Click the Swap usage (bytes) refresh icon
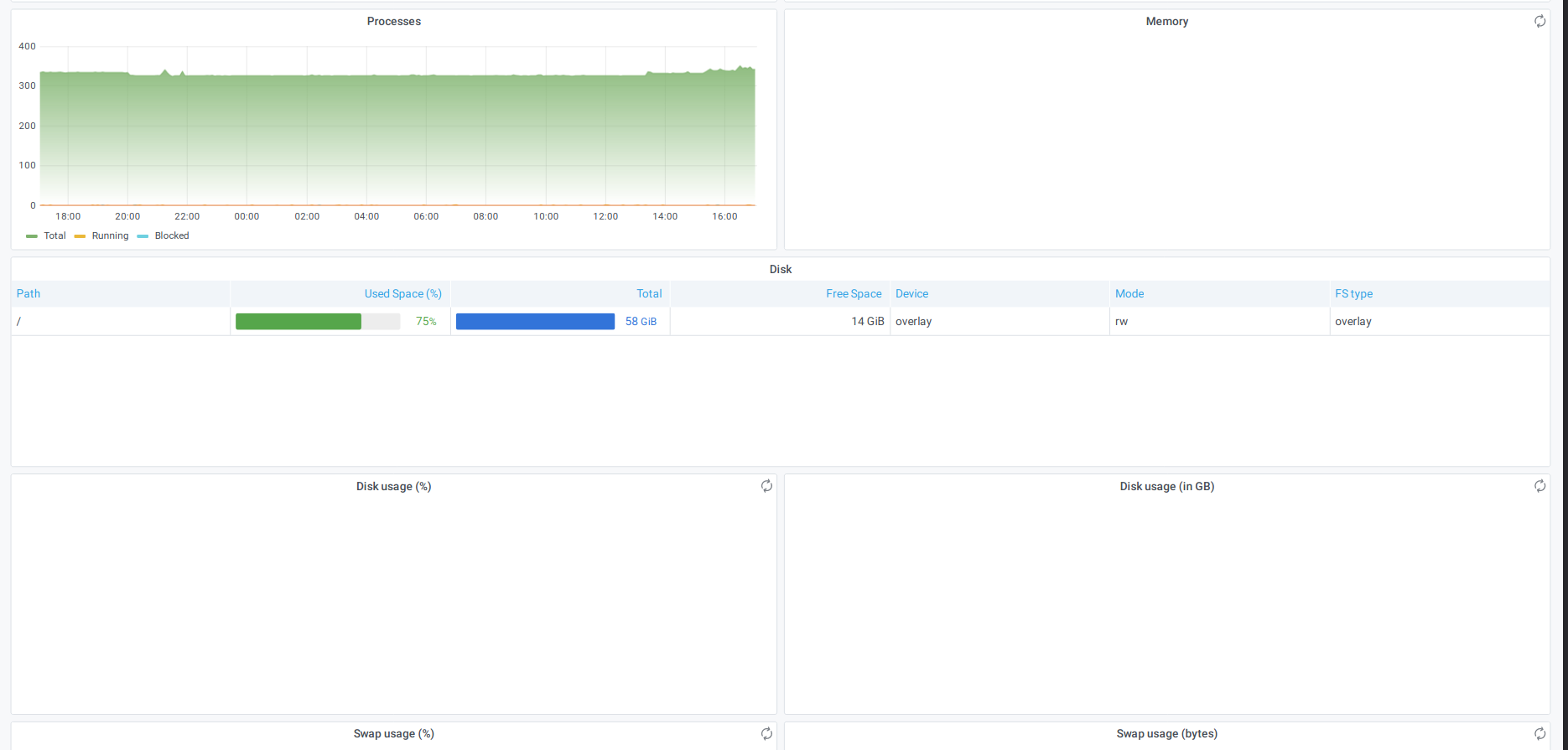The image size is (1568, 750). [x=1539, y=733]
